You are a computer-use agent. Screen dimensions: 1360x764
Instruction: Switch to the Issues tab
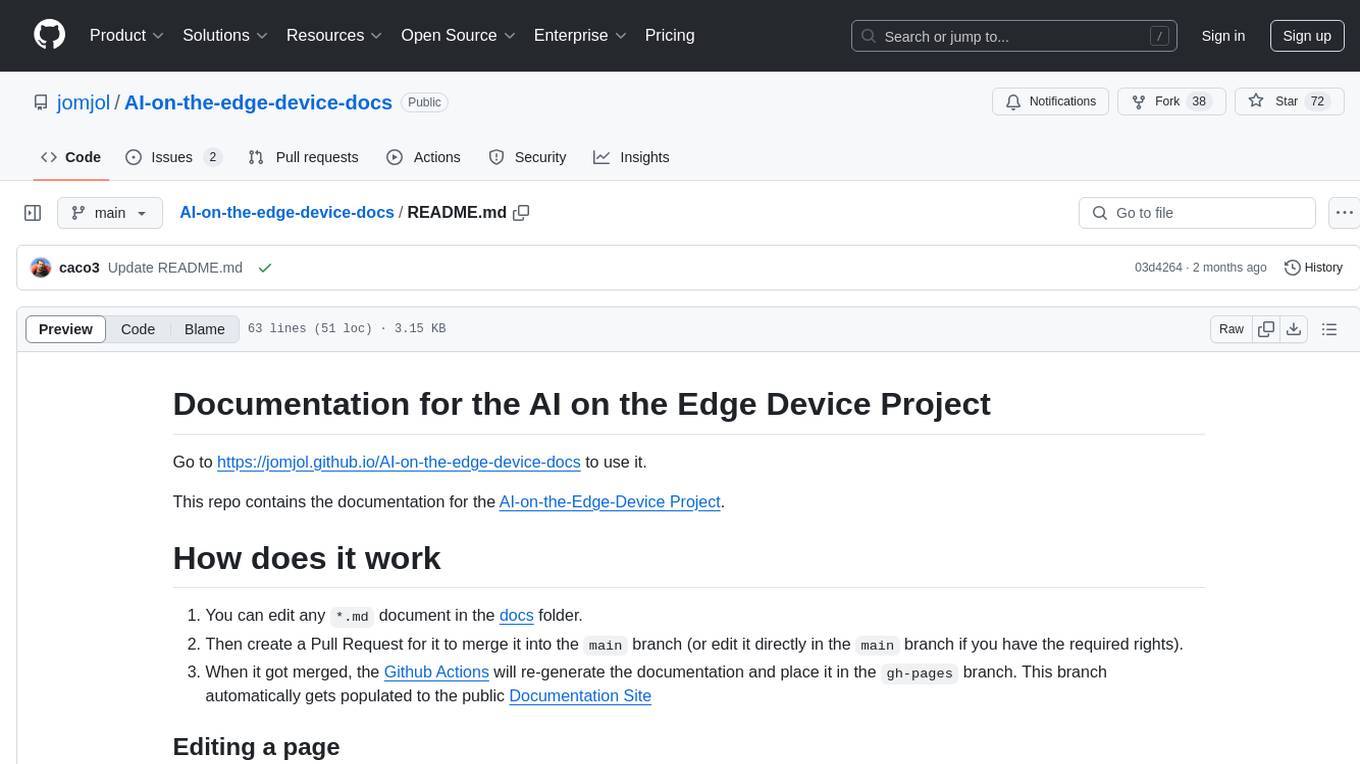tap(173, 157)
